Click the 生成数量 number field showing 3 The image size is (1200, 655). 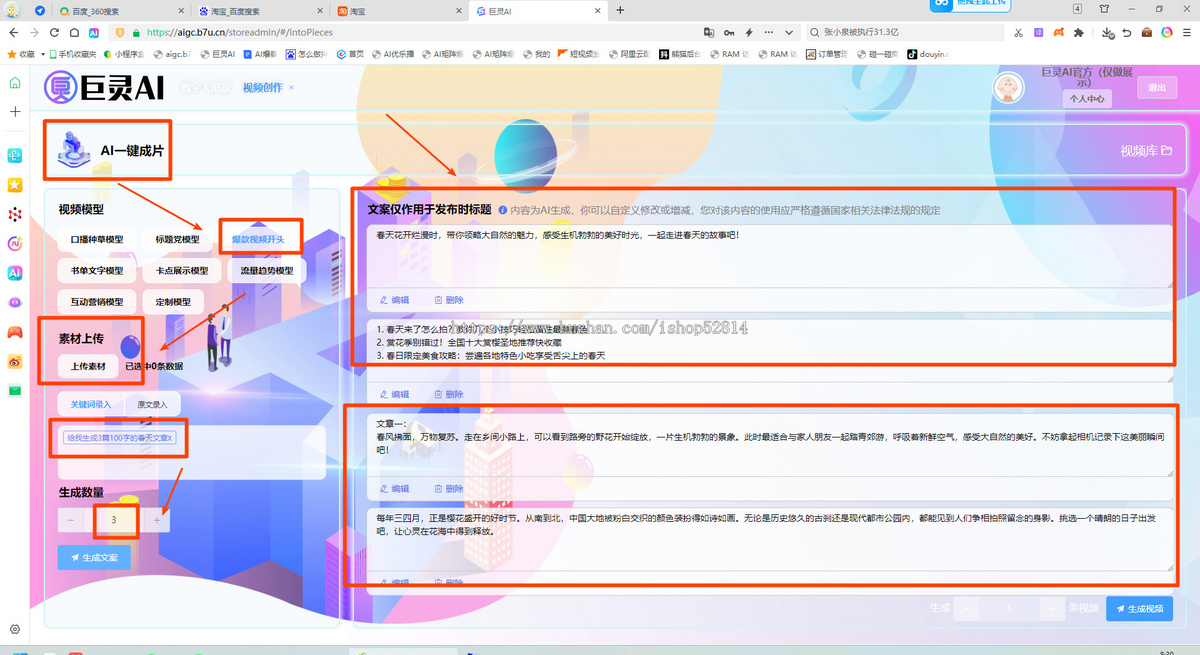tap(114, 520)
